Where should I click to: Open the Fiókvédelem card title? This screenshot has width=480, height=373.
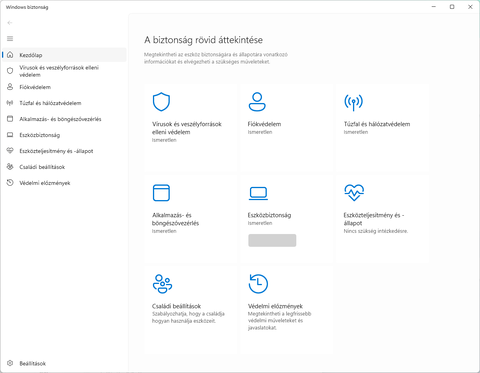pyautogui.click(x=264, y=124)
